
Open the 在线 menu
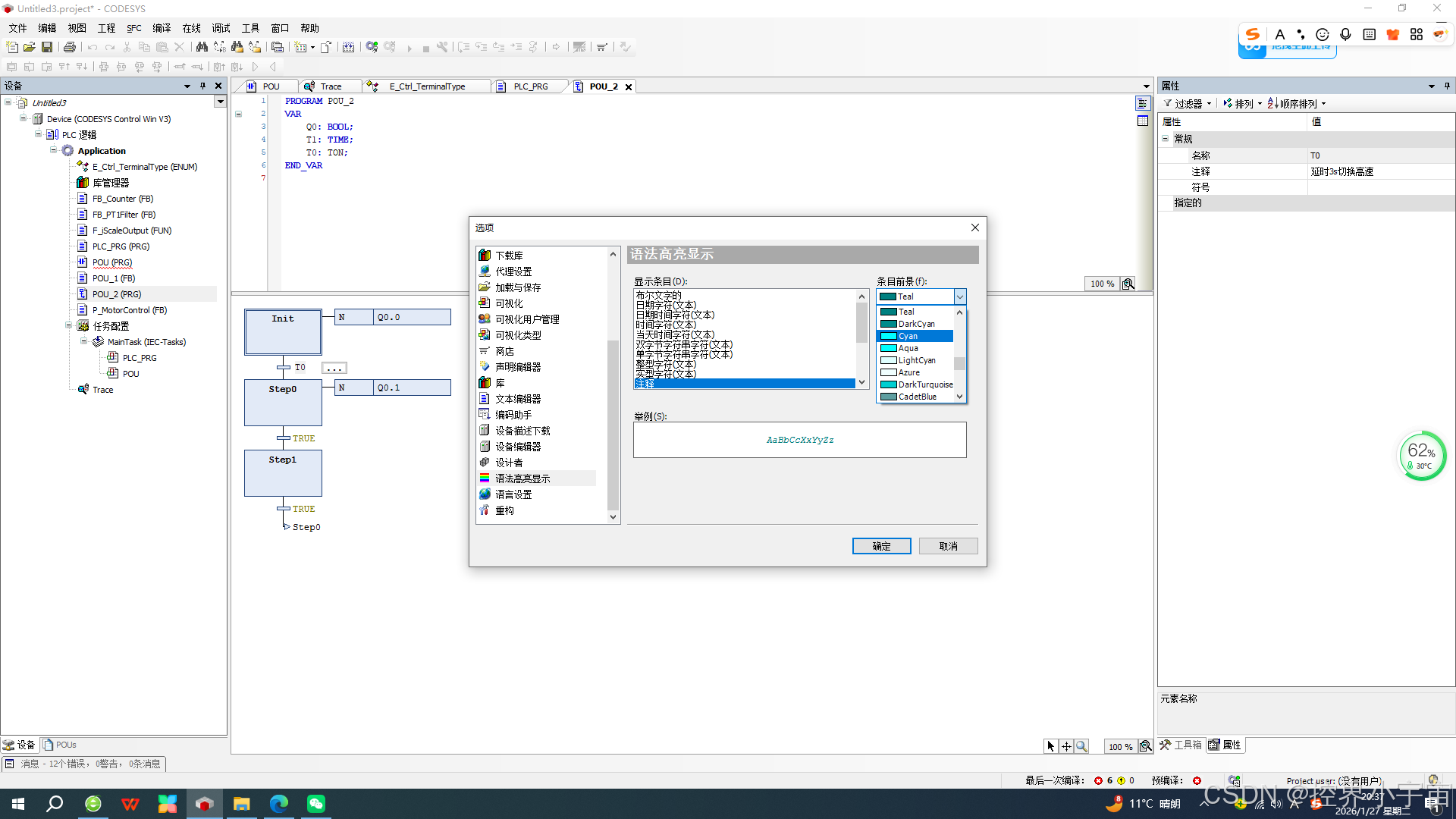[x=191, y=28]
